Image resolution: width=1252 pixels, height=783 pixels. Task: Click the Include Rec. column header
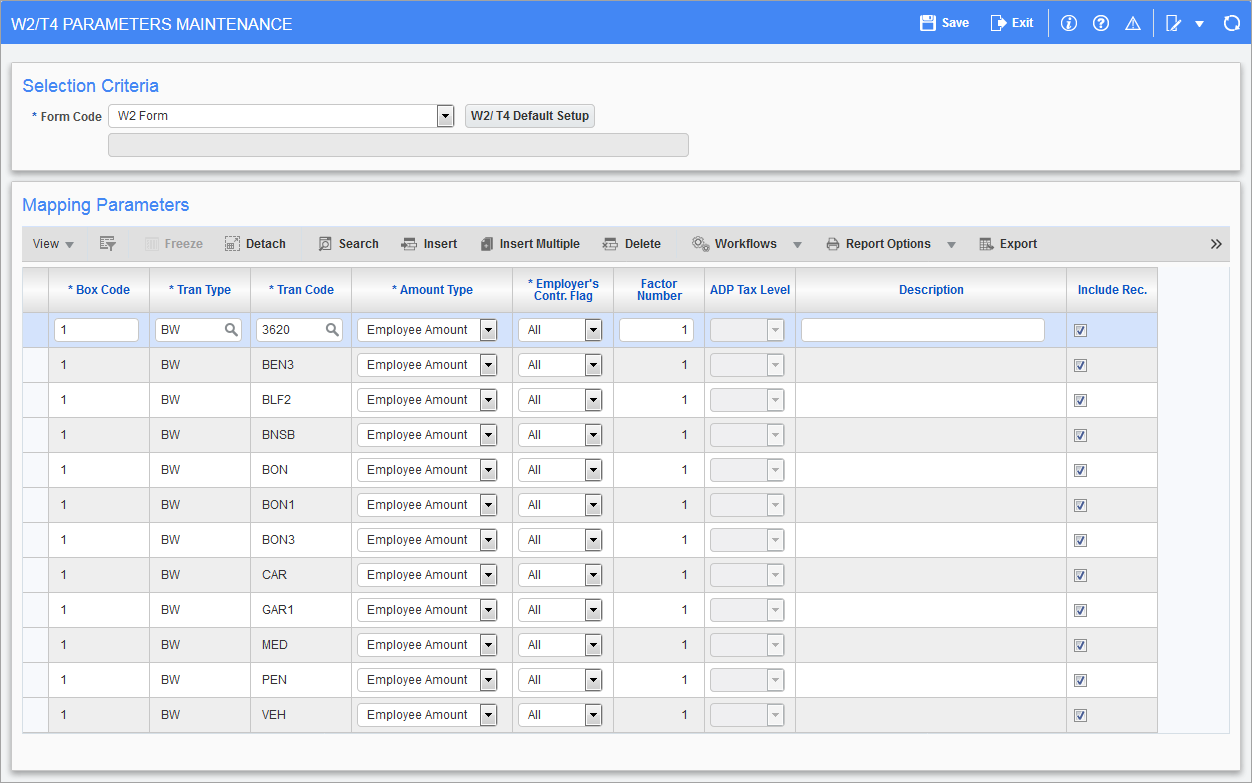[1112, 290]
